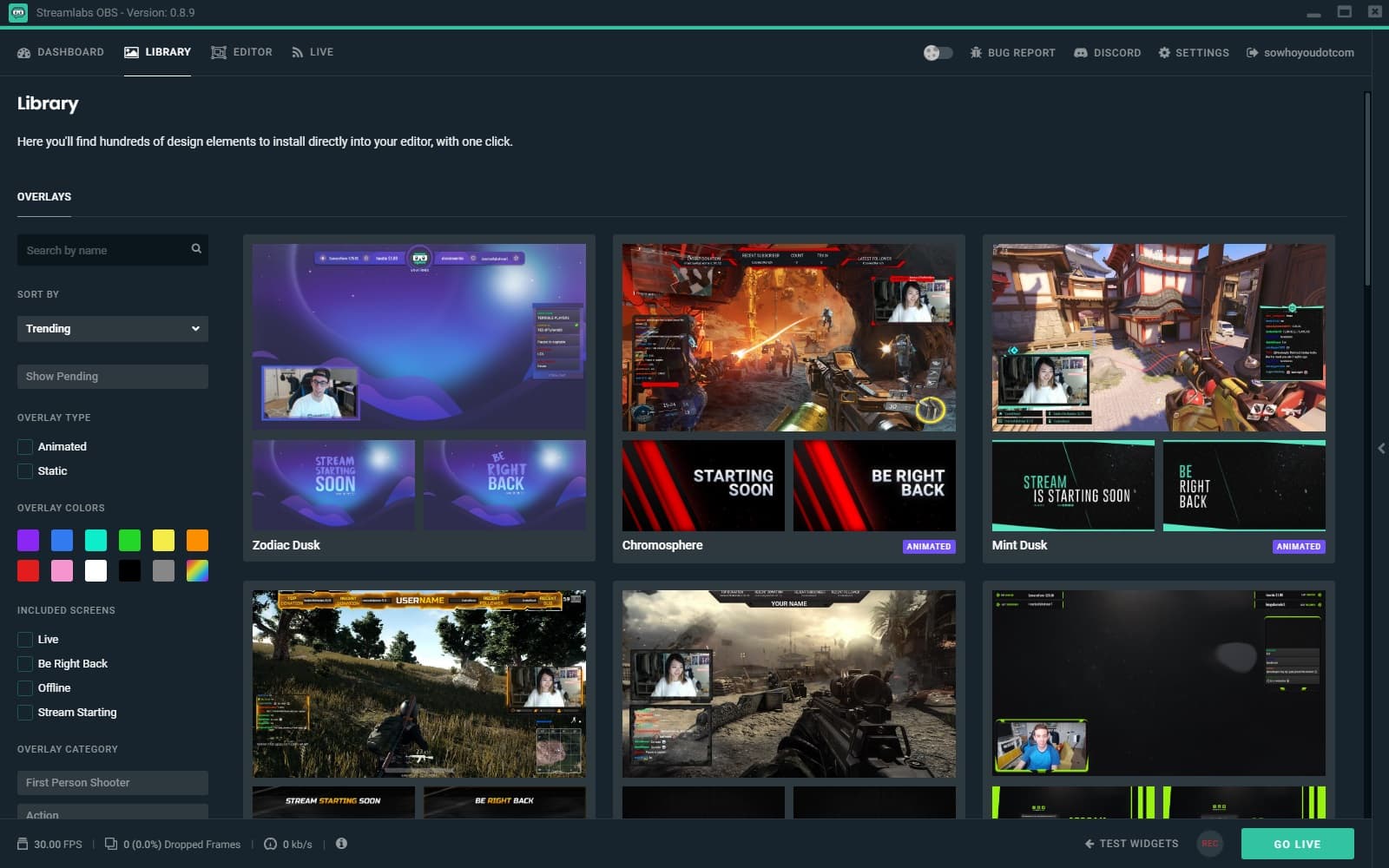This screenshot has width=1389, height=868.
Task: Click the Discord icon in the header
Action: click(x=1079, y=52)
